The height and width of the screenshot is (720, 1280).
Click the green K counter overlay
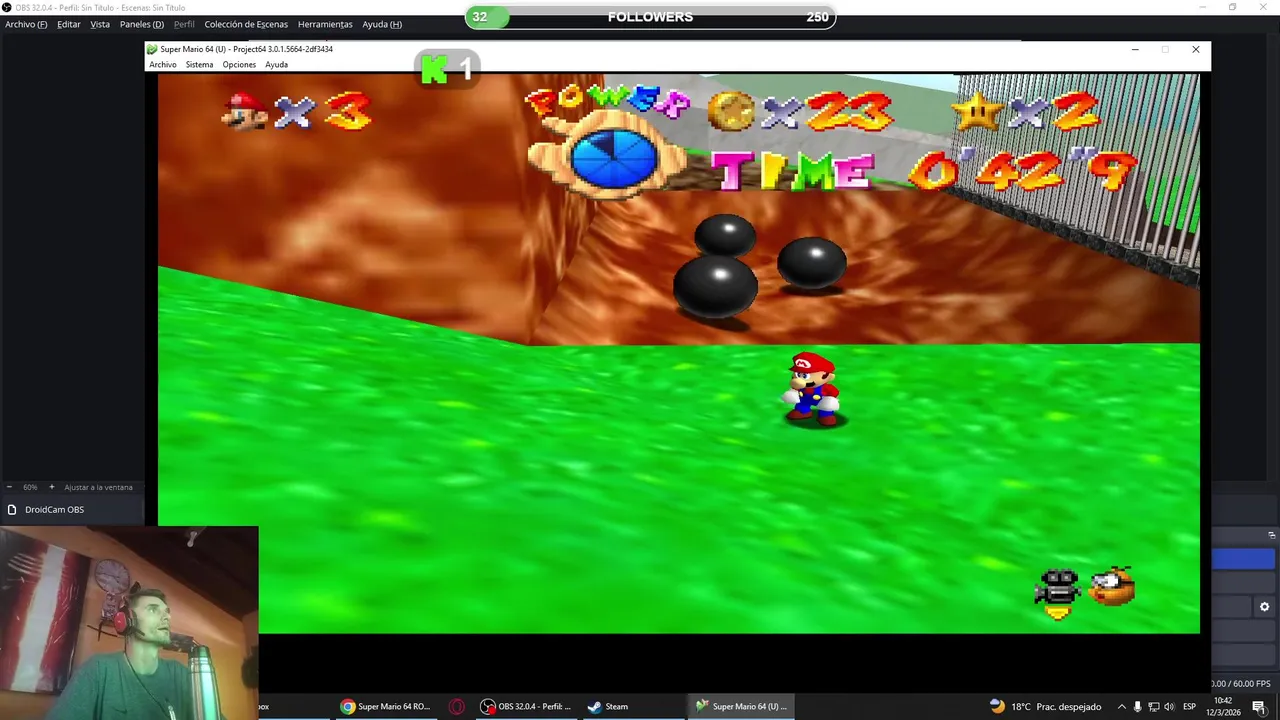448,69
